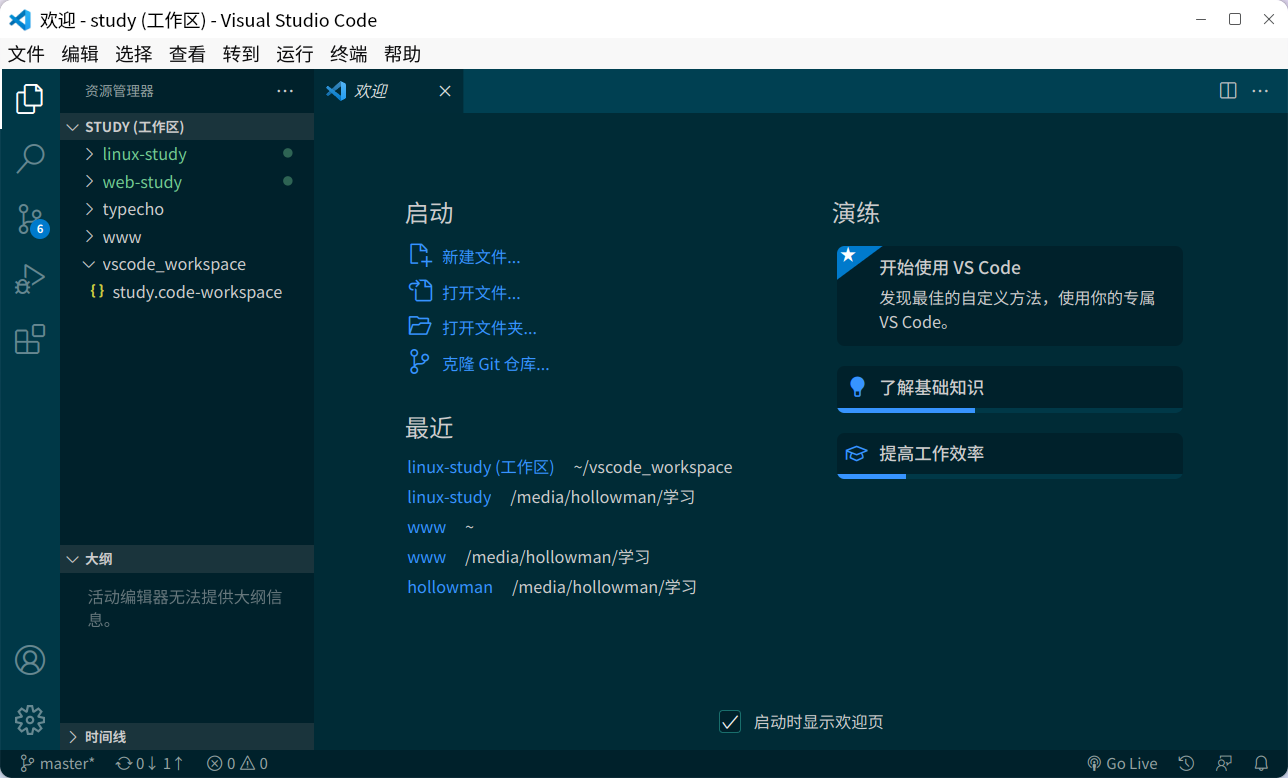Screen dimensions: 1288x778
Task: Open the 选择 menu
Action: coord(134,54)
